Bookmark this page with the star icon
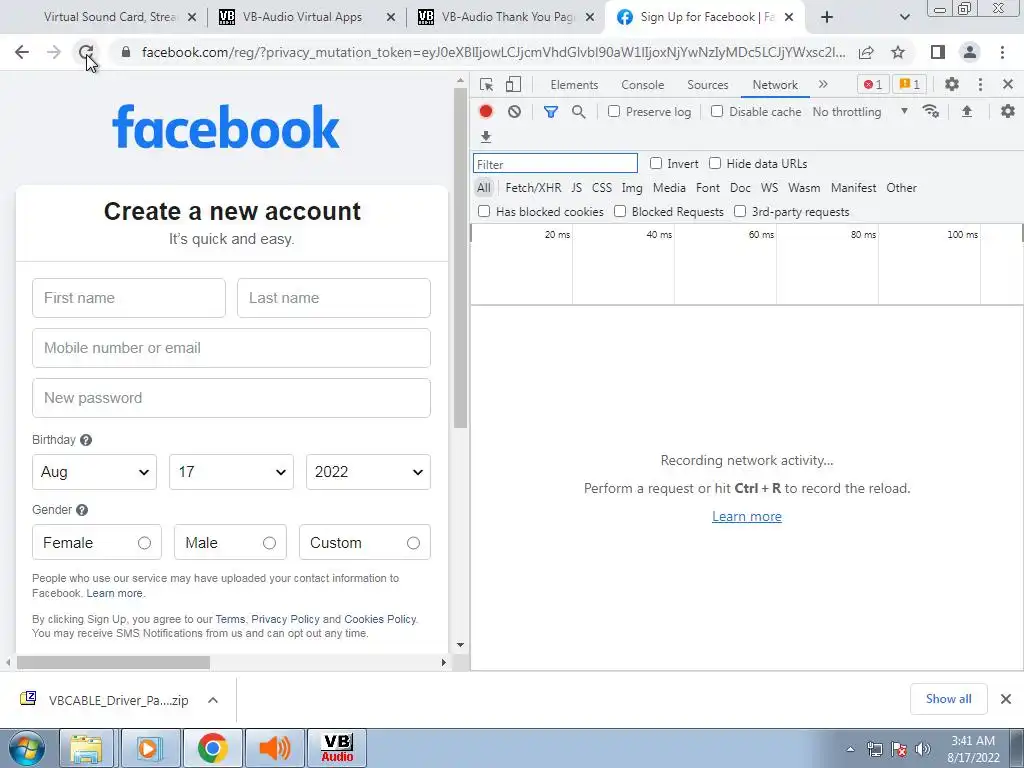The width and height of the screenshot is (1024, 768). point(898,52)
